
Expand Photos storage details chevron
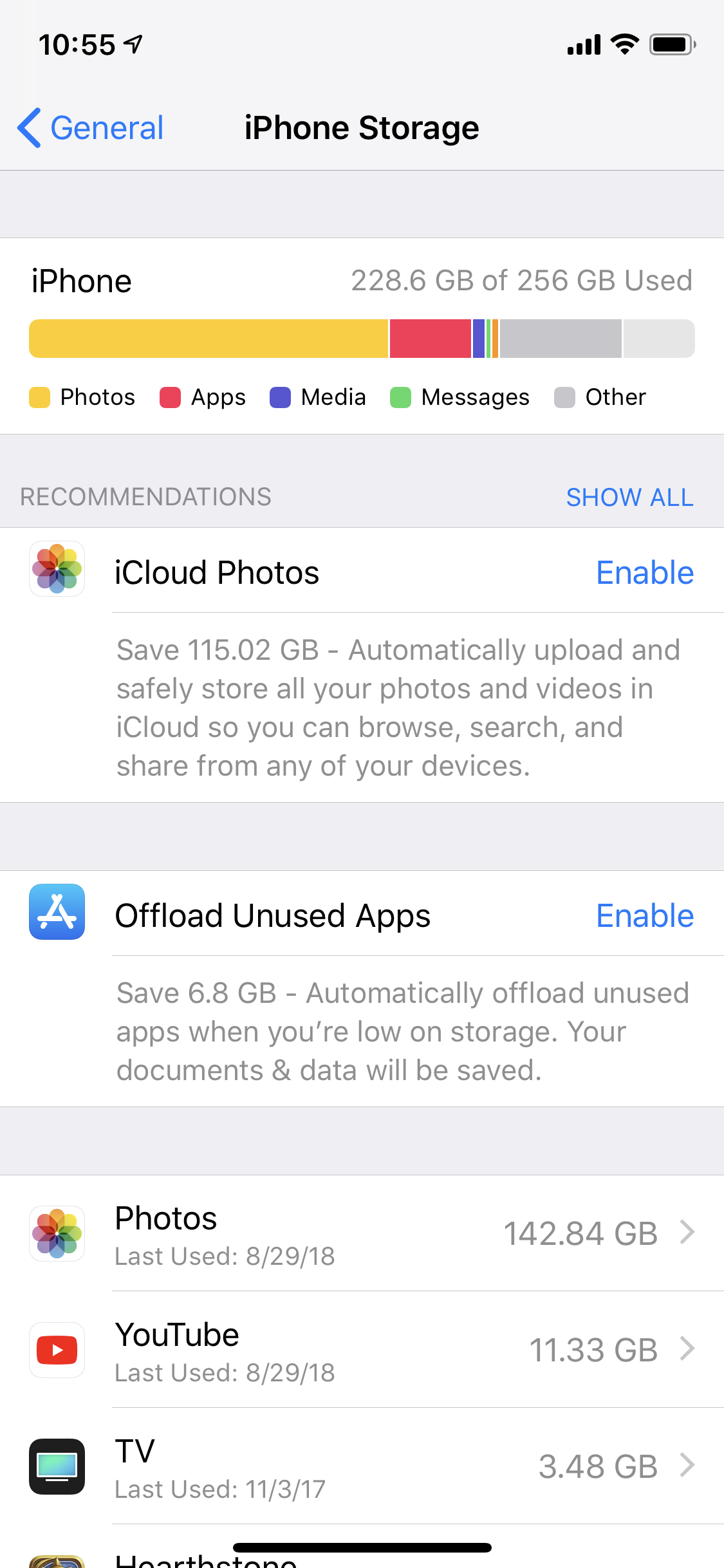(687, 1232)
